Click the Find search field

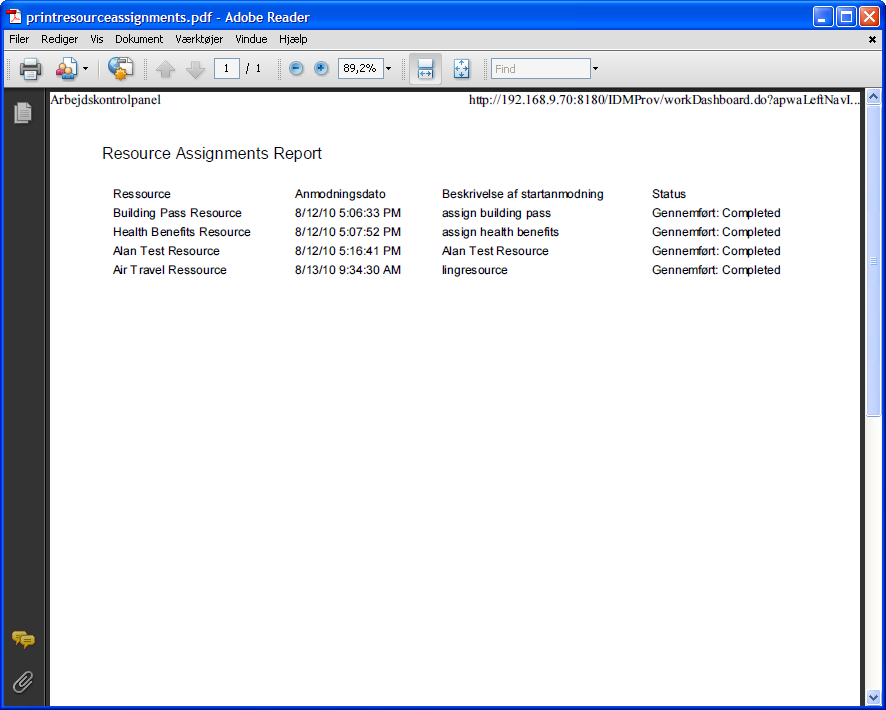(541, 69)
